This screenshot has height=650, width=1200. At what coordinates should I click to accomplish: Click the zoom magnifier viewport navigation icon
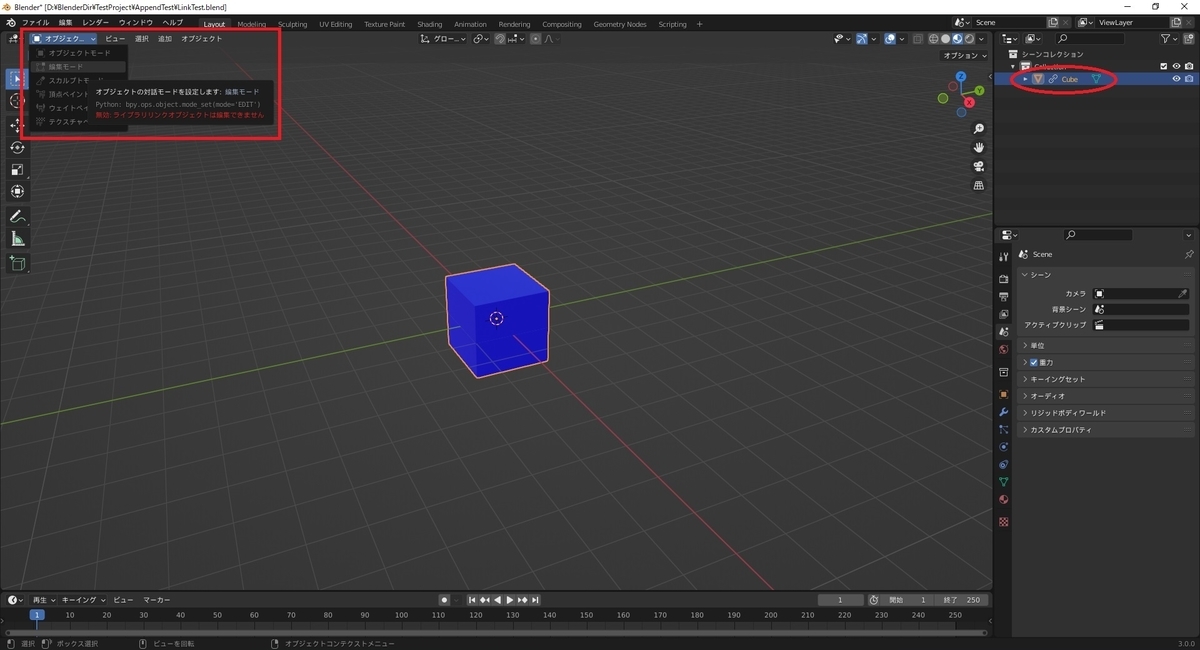pyautogui.click(x=979, y=129)
